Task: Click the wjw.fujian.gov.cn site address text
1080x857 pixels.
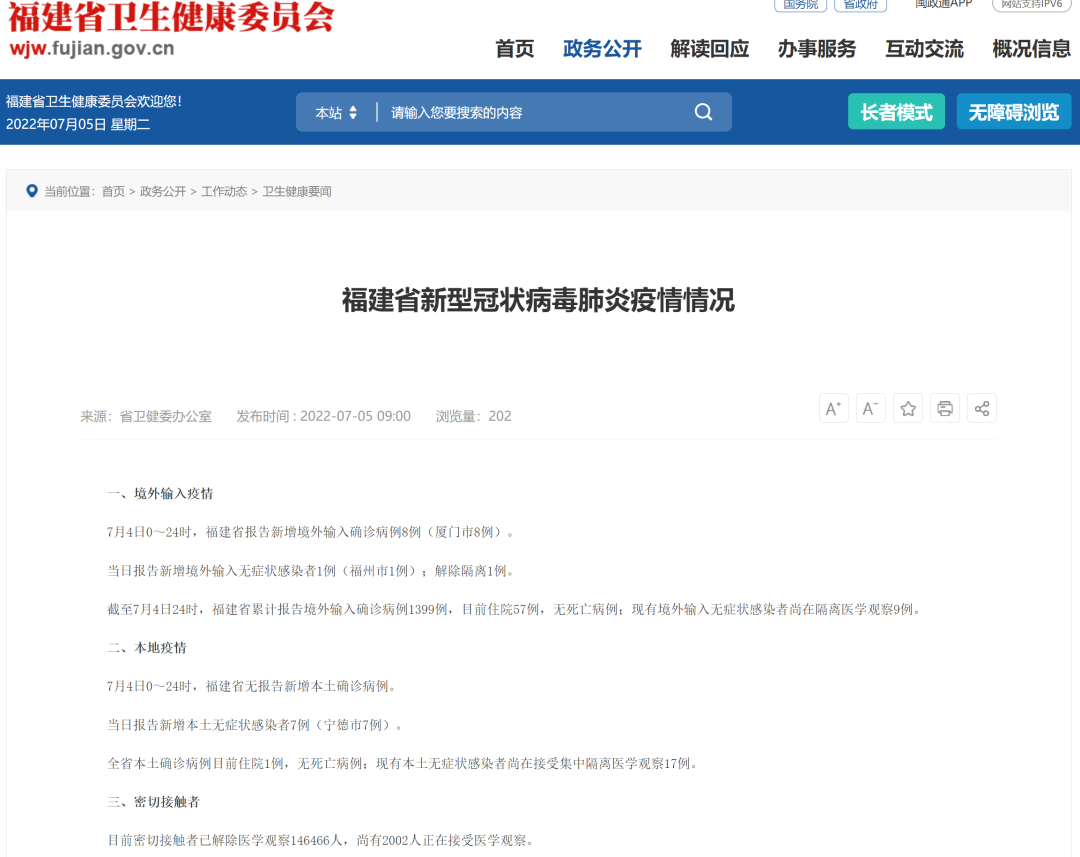Action: pos(92,49)
